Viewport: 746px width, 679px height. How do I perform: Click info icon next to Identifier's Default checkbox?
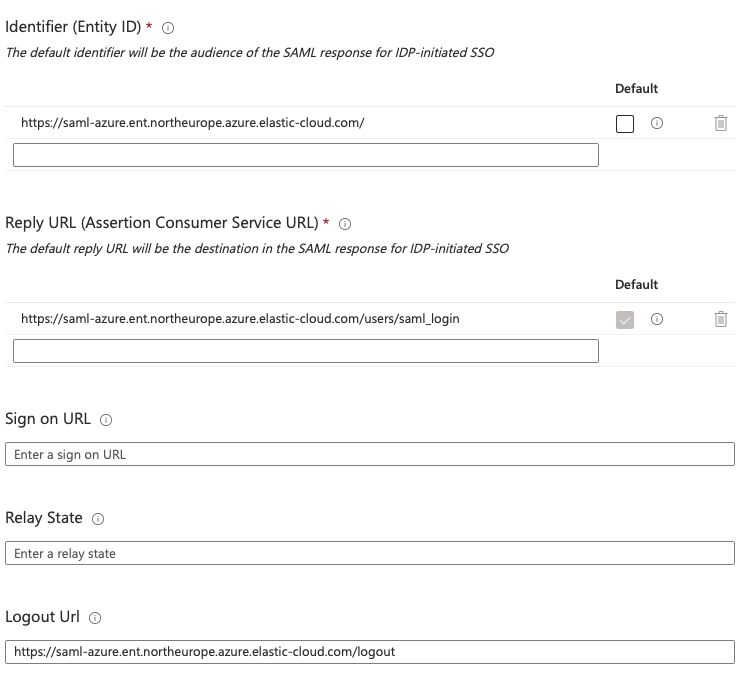(657, 123)
